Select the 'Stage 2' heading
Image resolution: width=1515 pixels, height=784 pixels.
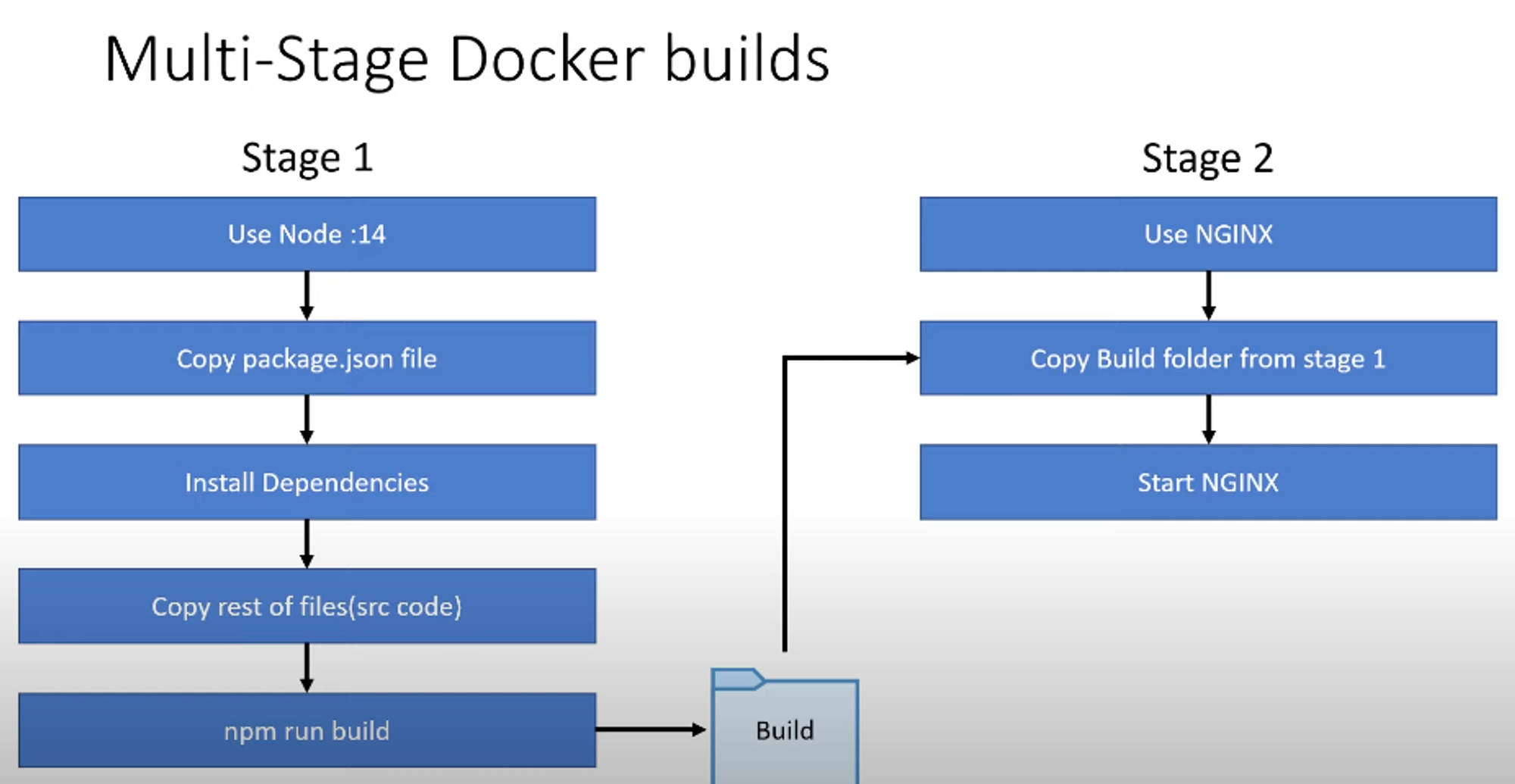point(1207,158)
